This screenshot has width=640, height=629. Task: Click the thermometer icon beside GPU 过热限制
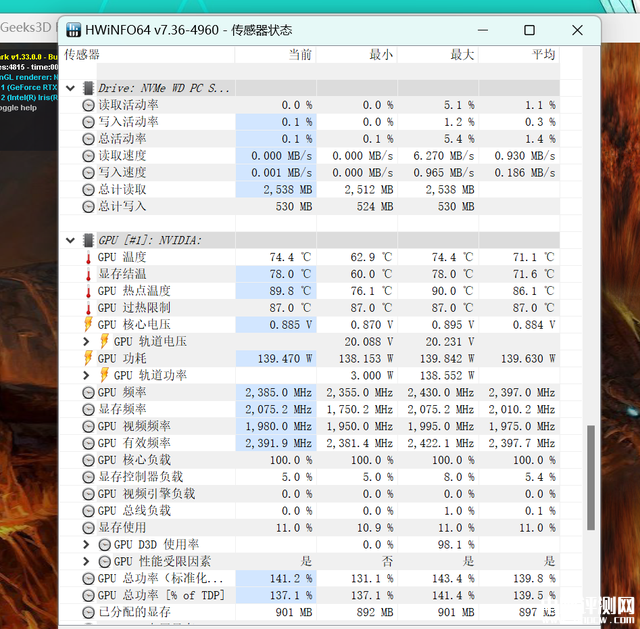(88, 309)
